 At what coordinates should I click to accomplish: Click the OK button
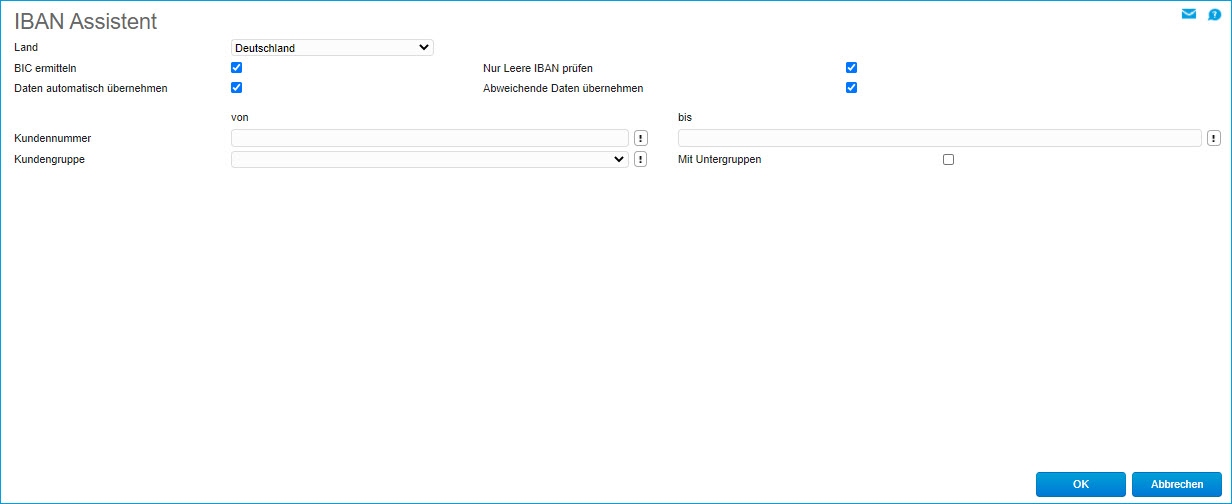coord(1080,484)
